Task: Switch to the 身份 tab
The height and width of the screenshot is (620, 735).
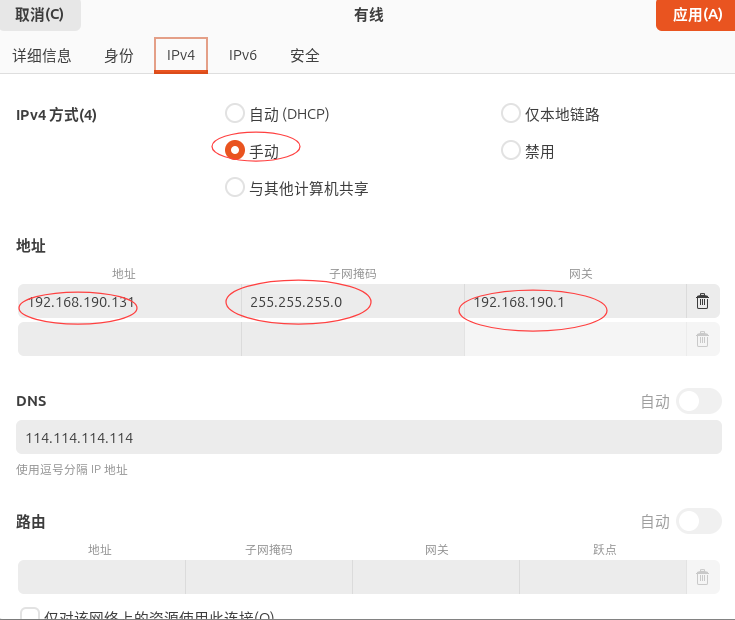Action: pos(119,56)
